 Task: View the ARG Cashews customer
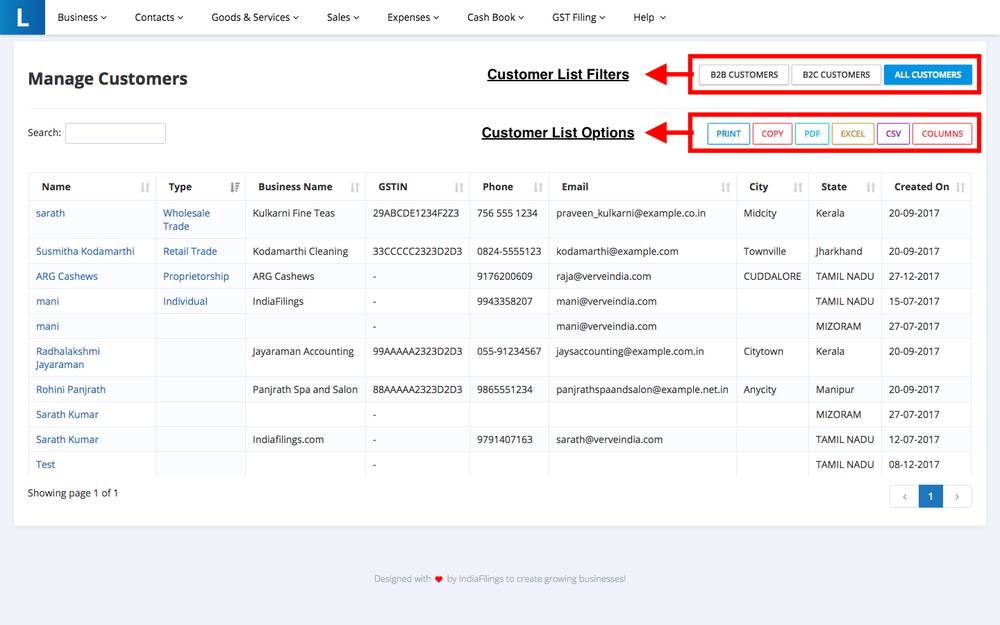(66, 276)
